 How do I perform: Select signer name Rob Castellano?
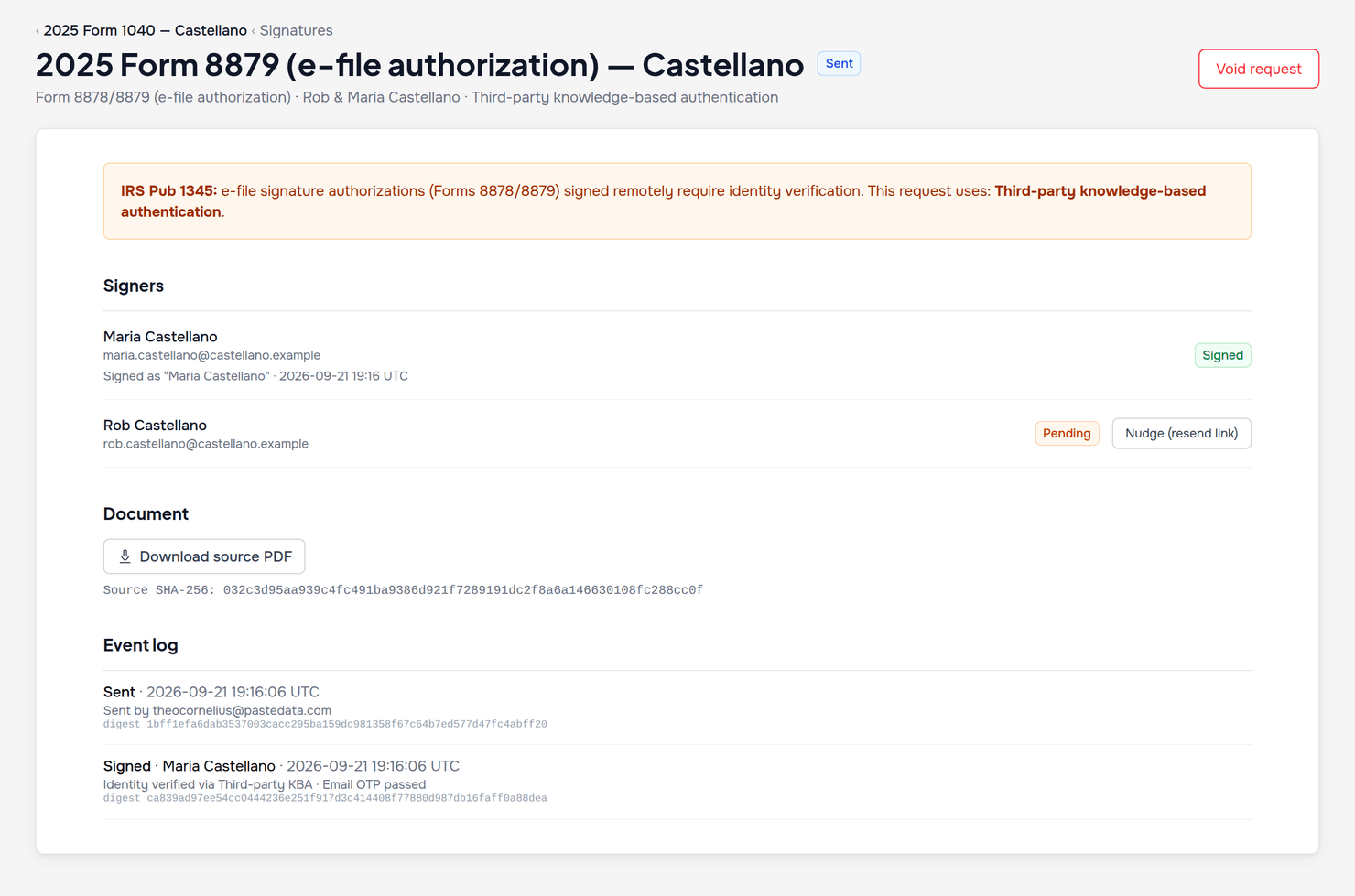point(155,426)
